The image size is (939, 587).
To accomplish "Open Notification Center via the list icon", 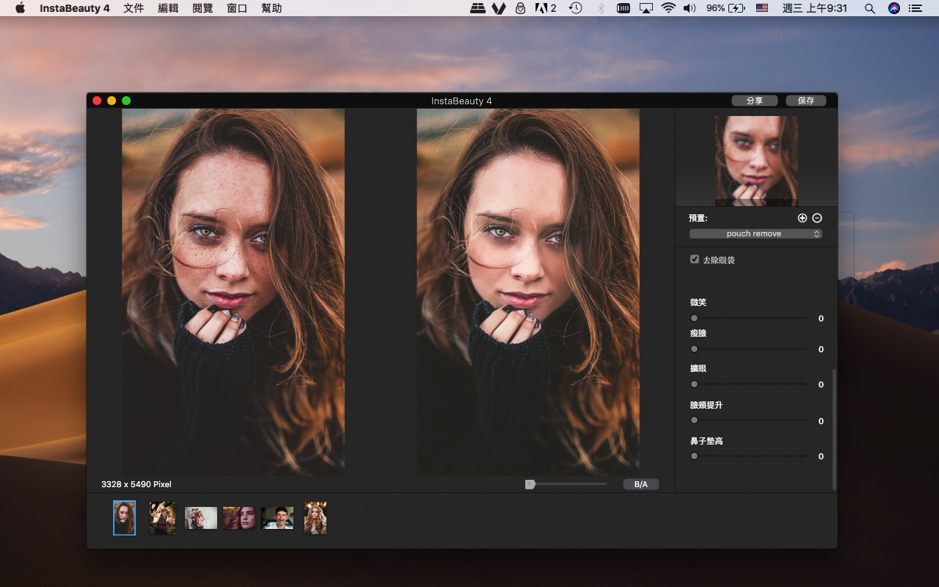I will pyautogui.click(x=913, y=9).
